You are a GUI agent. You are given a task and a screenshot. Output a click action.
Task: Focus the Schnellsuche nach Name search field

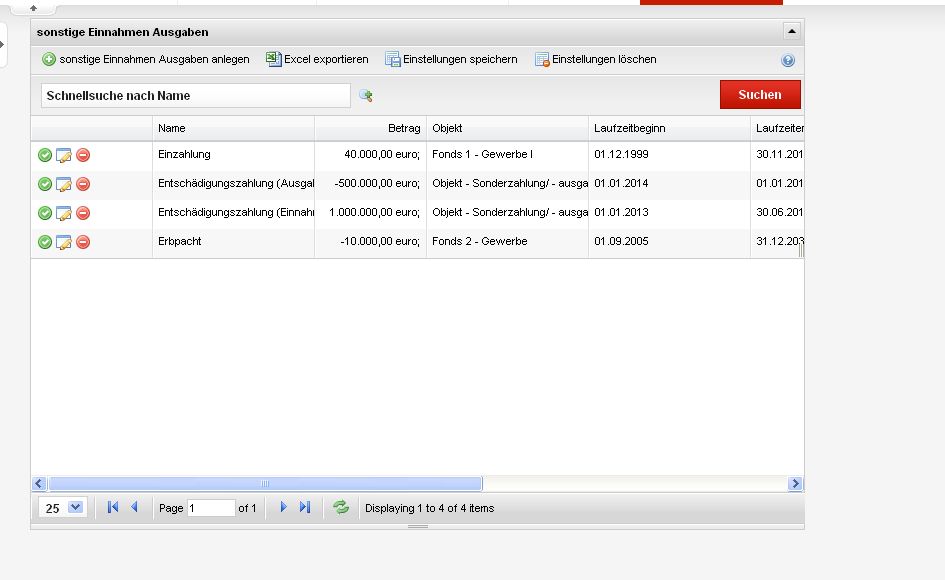(x=195, y=96)
